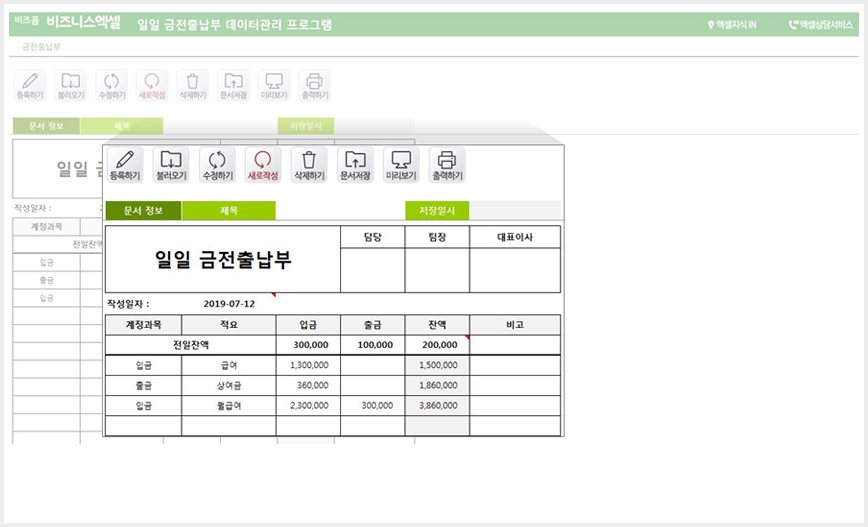Click the 작성일자 : label in foreground

pyautogui.click(x=128, y=304)
